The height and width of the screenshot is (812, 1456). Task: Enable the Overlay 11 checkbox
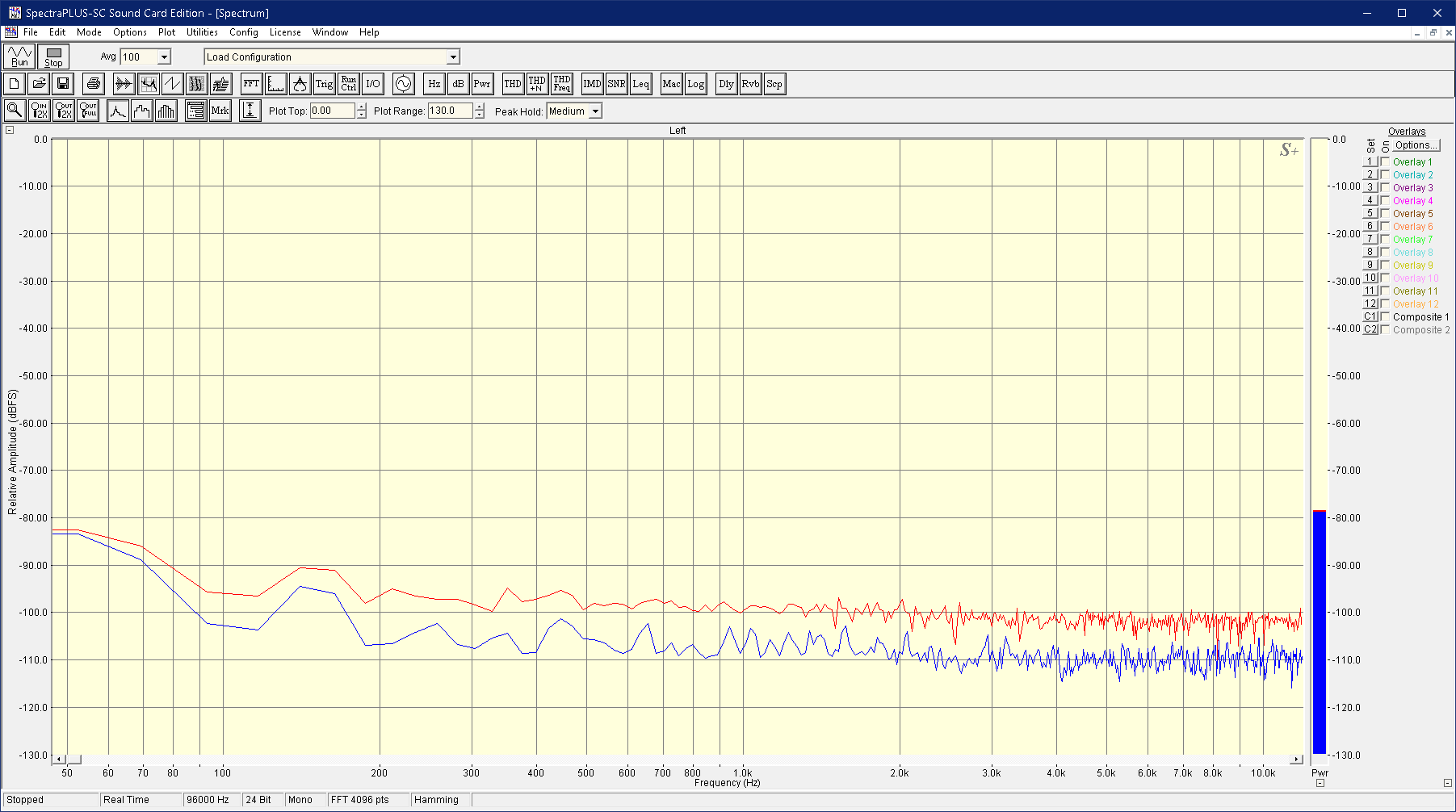tap(1385, 291)
